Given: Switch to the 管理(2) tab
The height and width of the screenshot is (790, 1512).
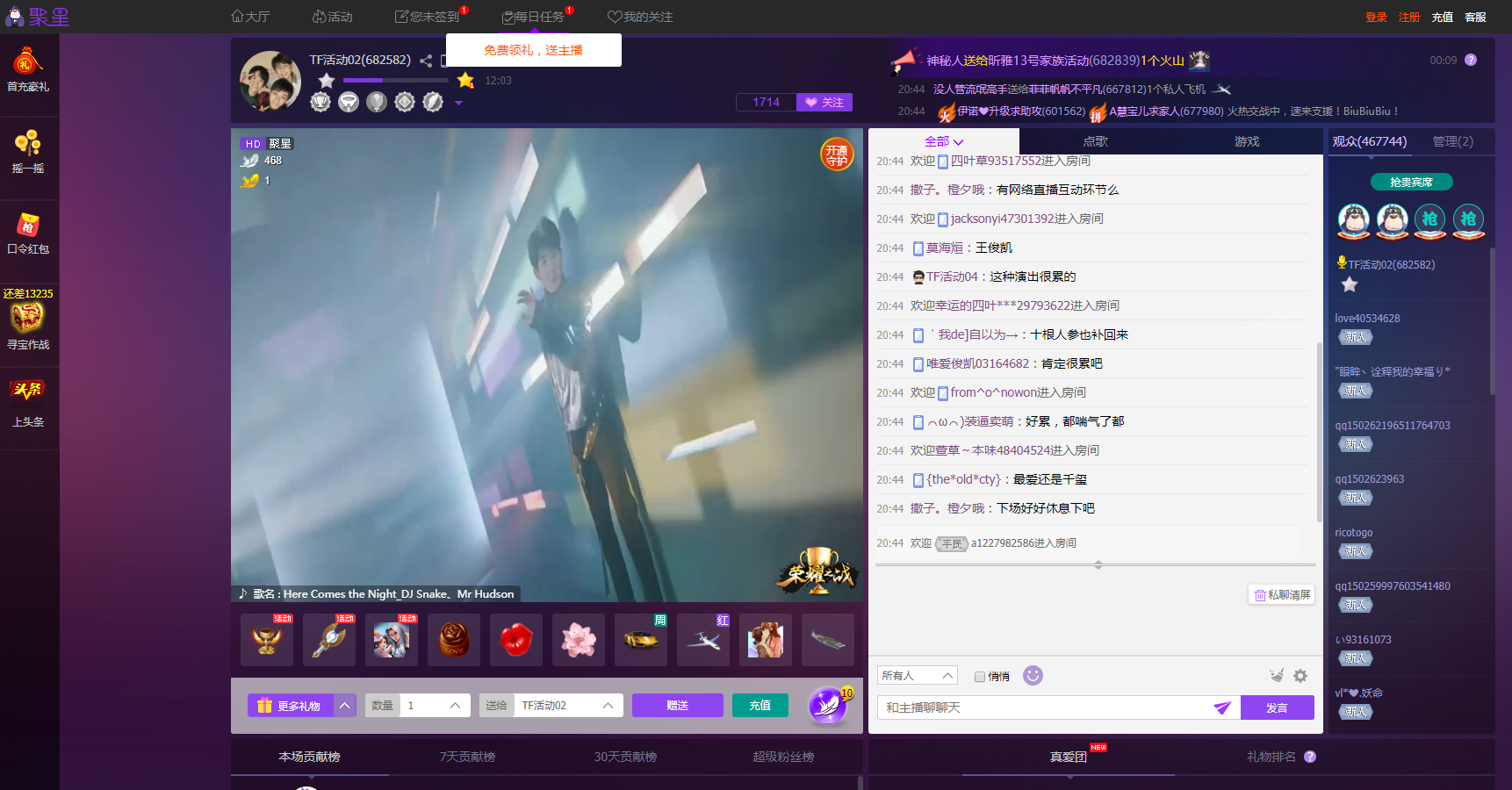Looking at the screenshot, I should click(1453, 141).
